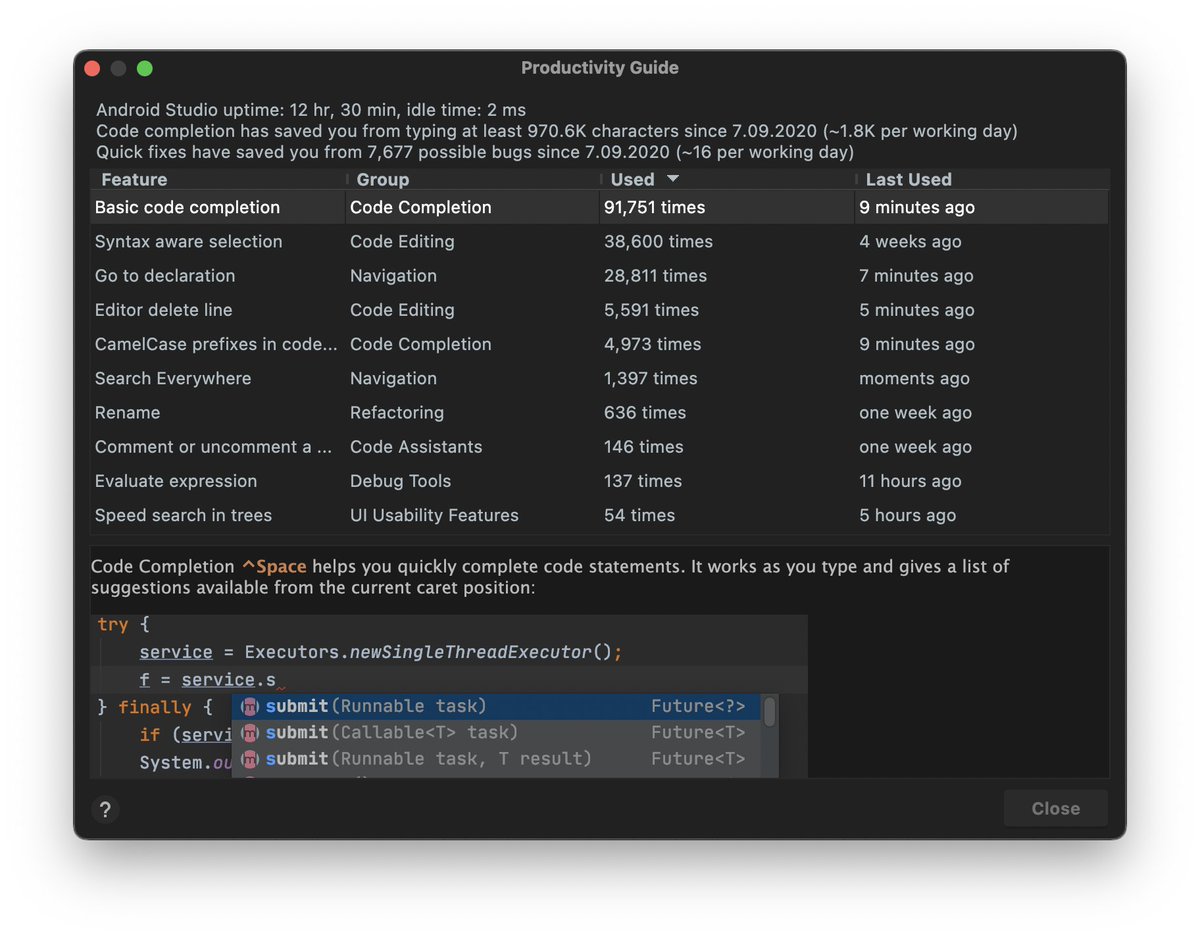
Task: Click the 5 minutes ago cell
Action: (916, 310)
